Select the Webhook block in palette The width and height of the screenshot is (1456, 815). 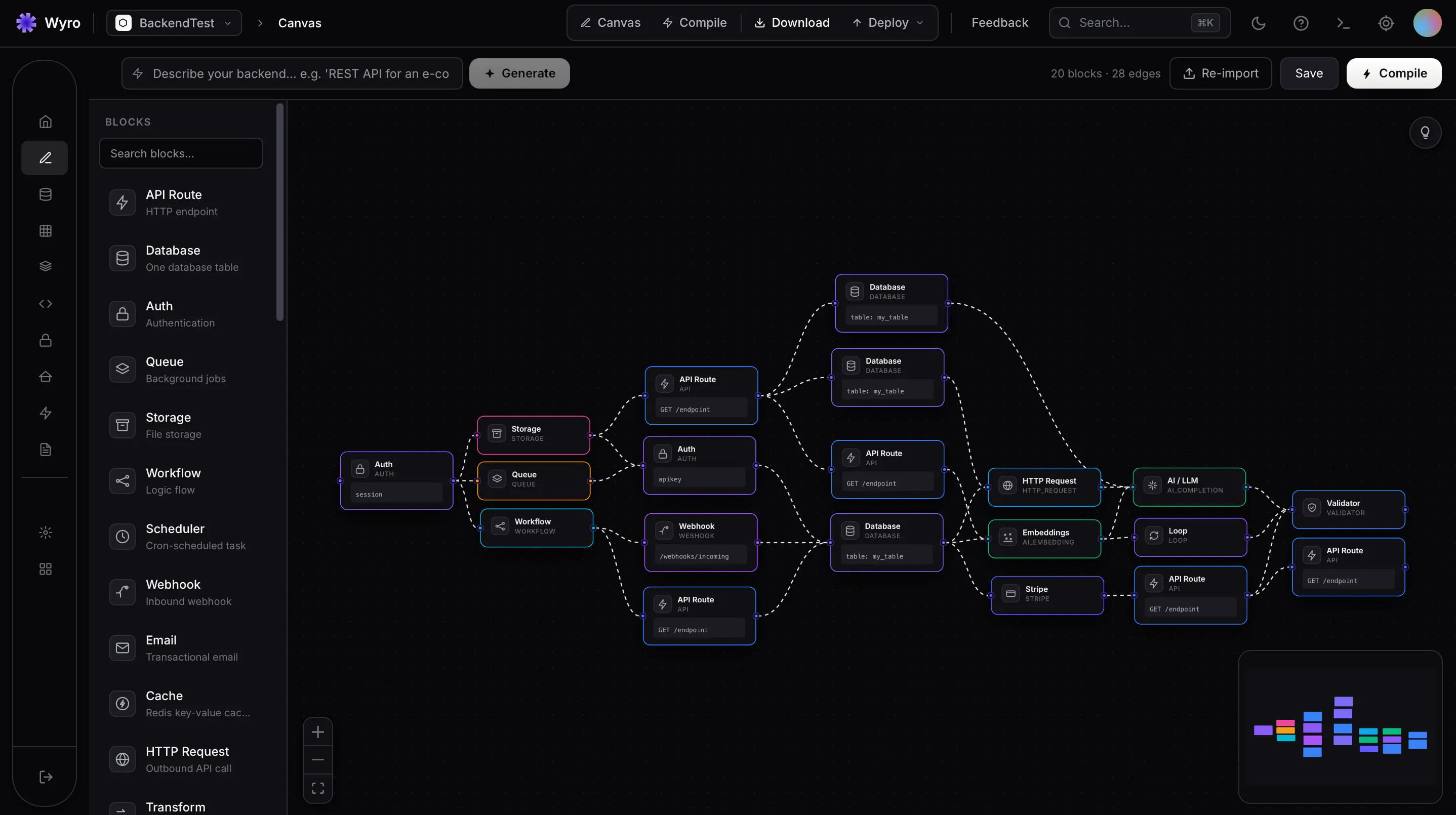[x=181, y=592]
